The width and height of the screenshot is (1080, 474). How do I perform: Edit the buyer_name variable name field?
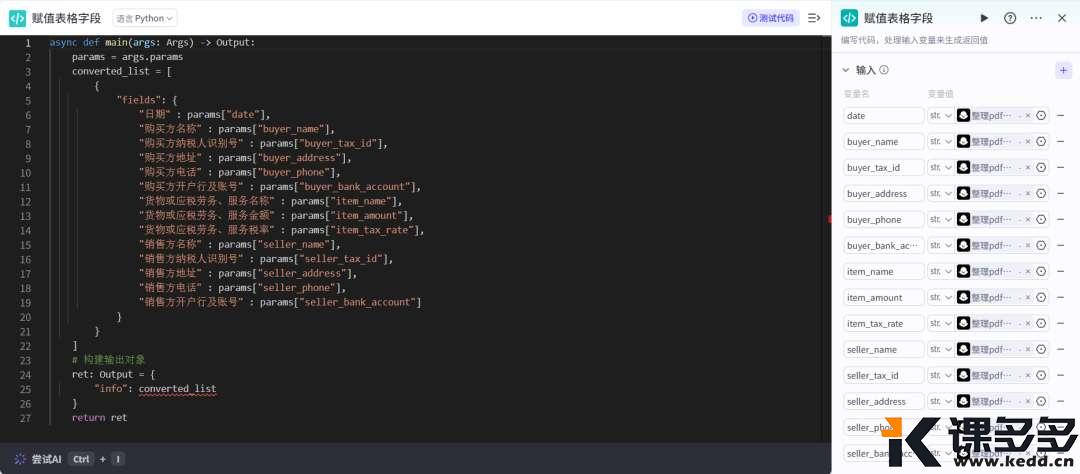(884, 141)
